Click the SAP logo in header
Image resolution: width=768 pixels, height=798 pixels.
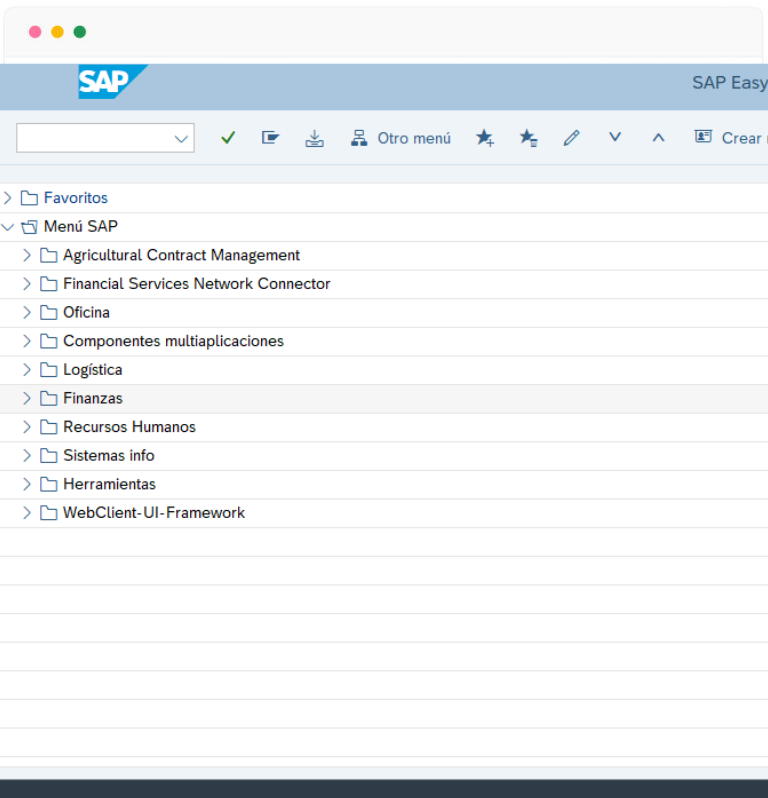click(x=112, y=82)
